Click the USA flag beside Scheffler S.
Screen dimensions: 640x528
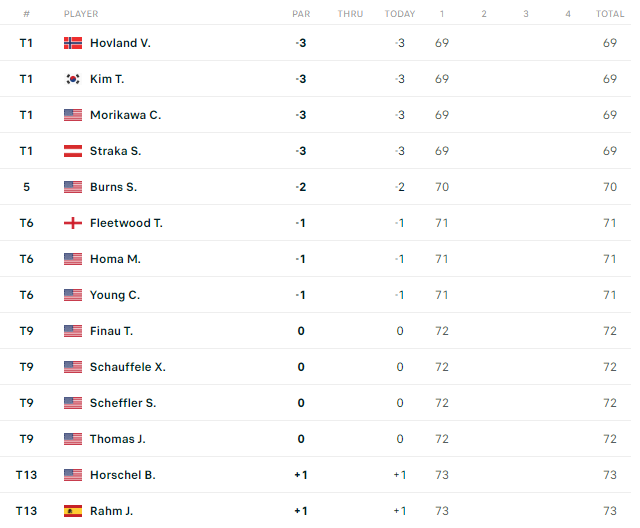(x=72, y=403)
